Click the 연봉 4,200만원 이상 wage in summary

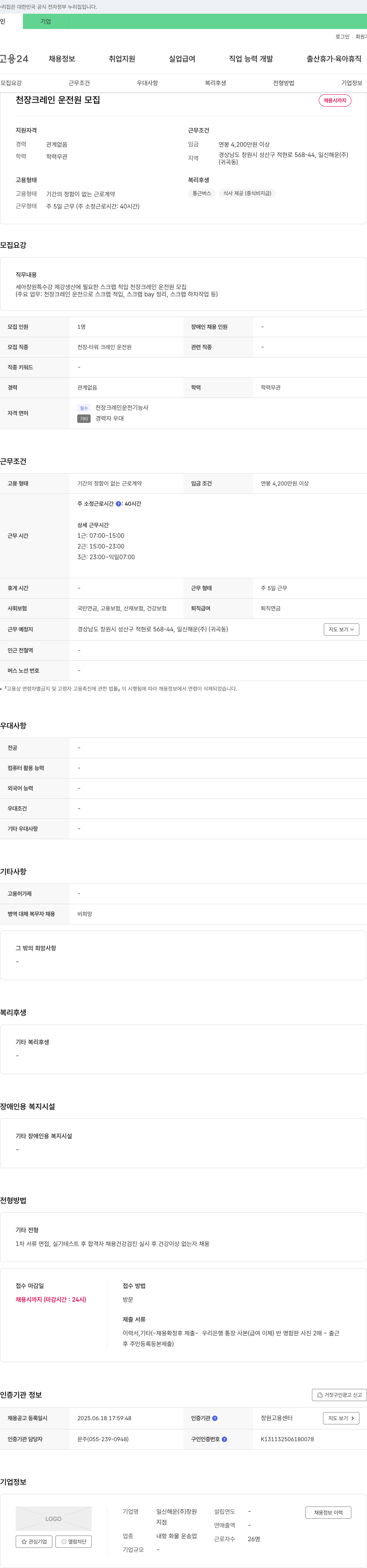click(244, 144)
